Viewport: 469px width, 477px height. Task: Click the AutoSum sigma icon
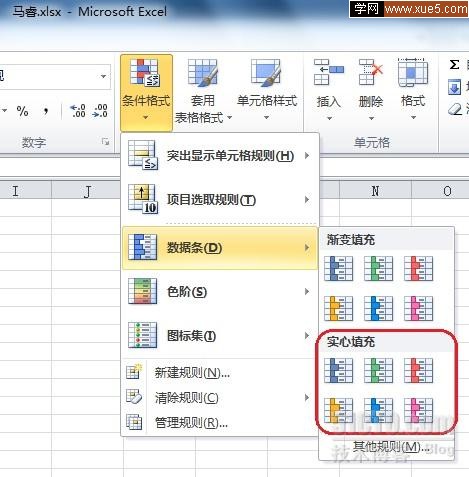454,64
